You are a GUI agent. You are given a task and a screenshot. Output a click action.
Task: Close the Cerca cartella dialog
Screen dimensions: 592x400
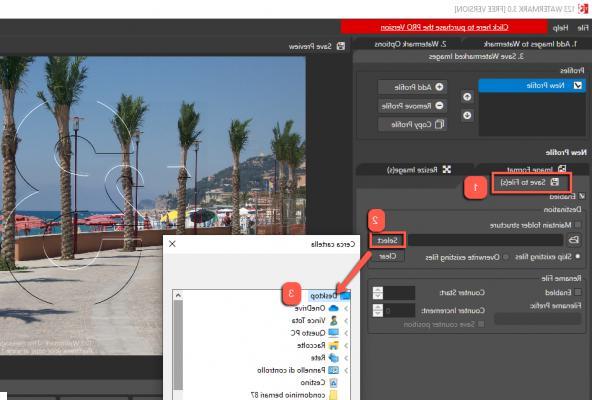(x=172, y=244)
